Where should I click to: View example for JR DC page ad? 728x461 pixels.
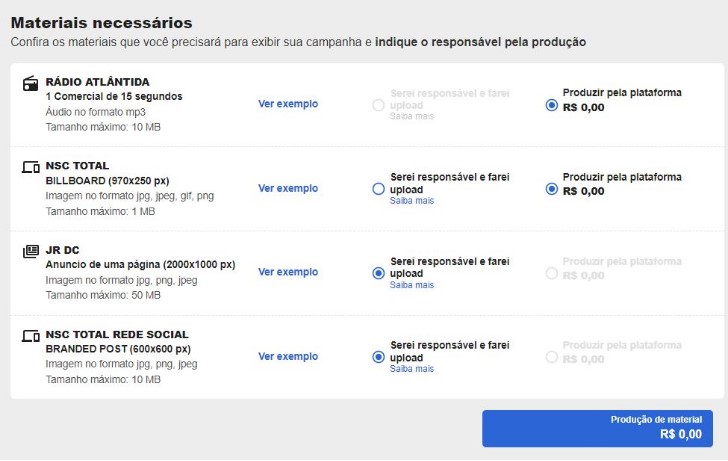point(288,272)
